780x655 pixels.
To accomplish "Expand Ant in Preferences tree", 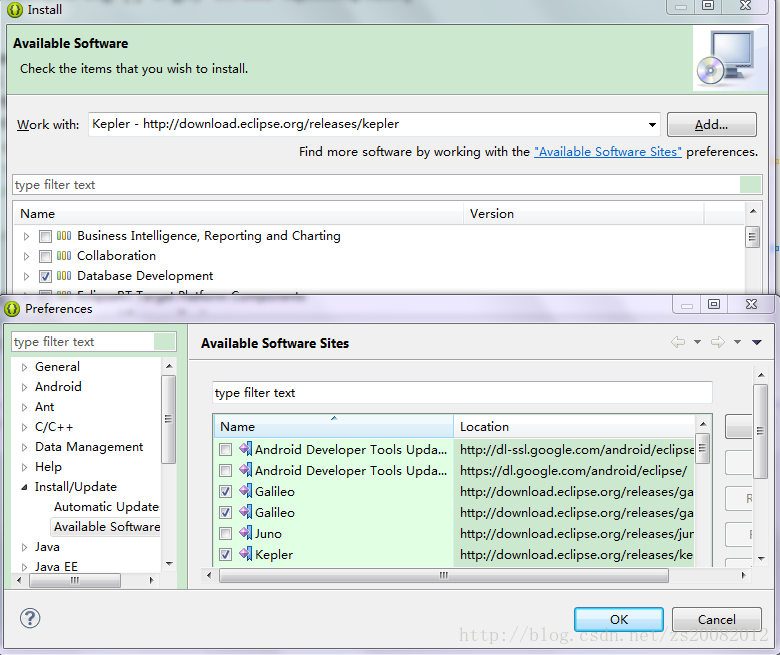I will (x=24, y=407).
